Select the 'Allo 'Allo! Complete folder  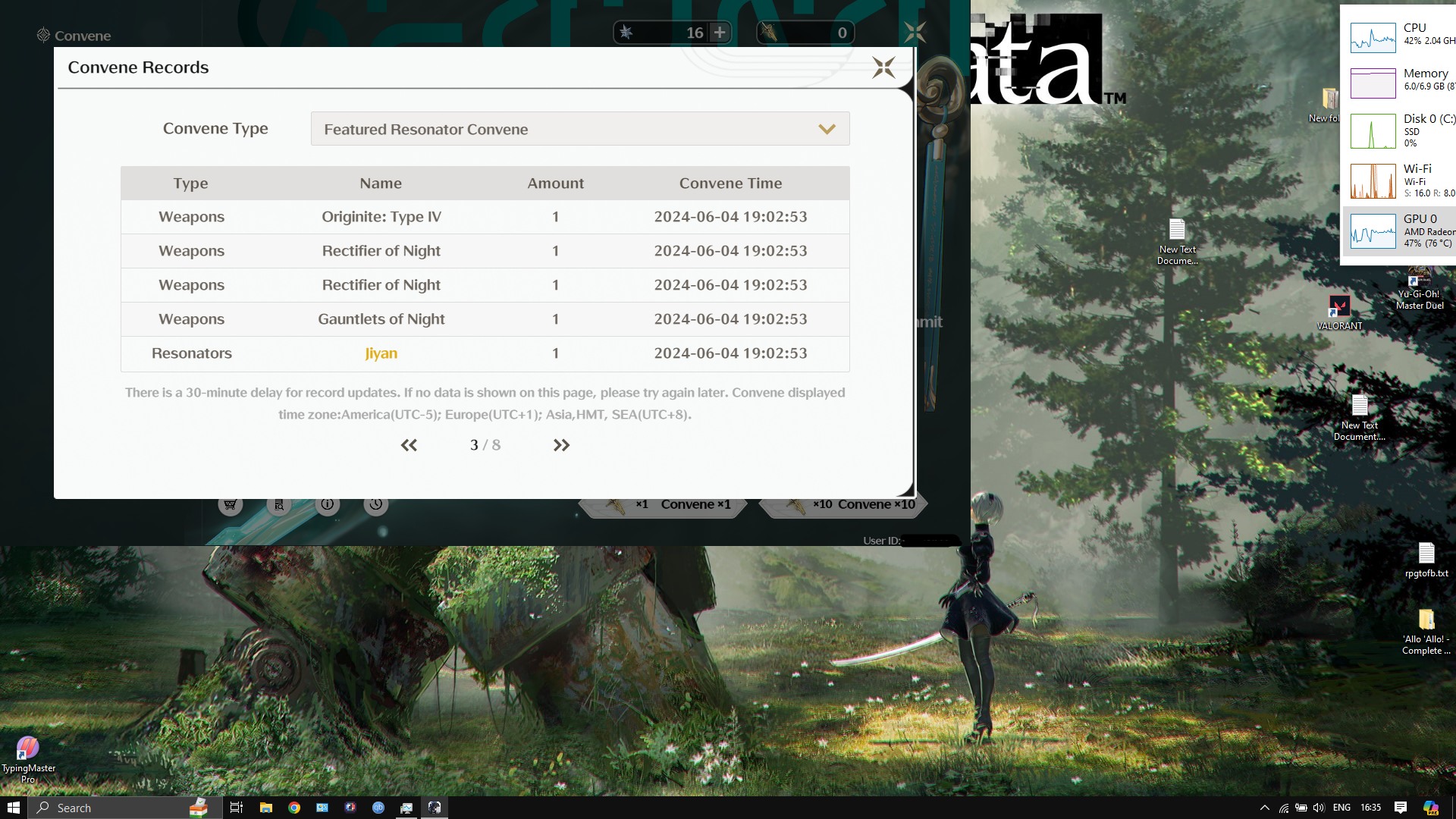[1426, 632]
